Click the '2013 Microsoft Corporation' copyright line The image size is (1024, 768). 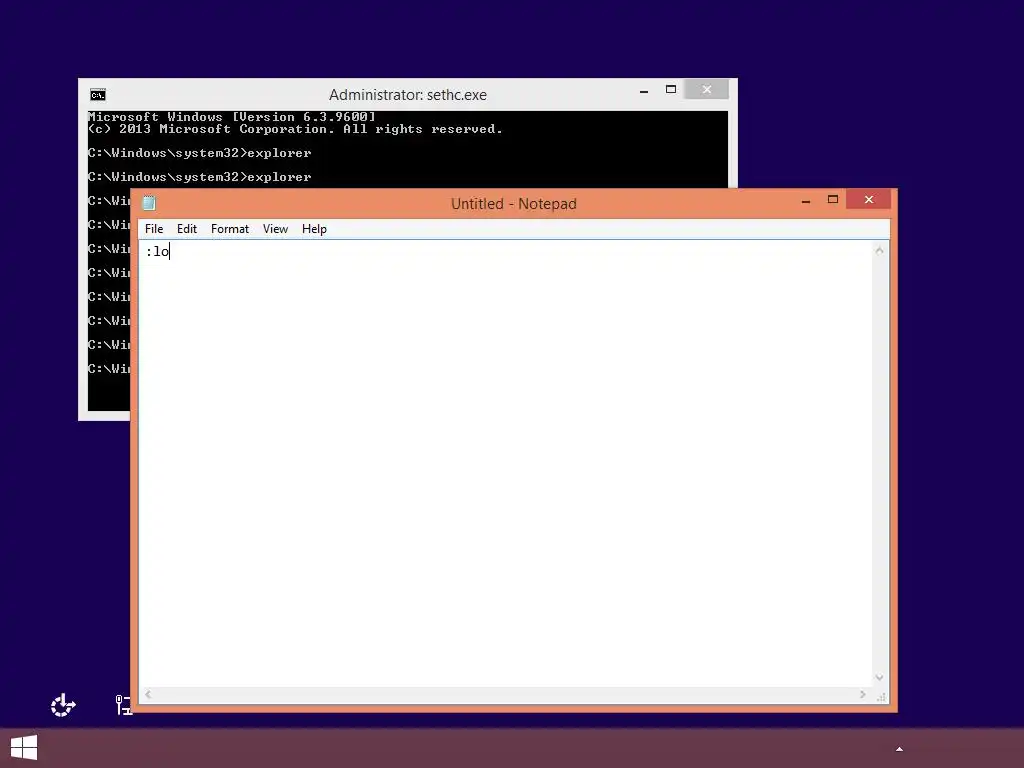coord(295,129)
